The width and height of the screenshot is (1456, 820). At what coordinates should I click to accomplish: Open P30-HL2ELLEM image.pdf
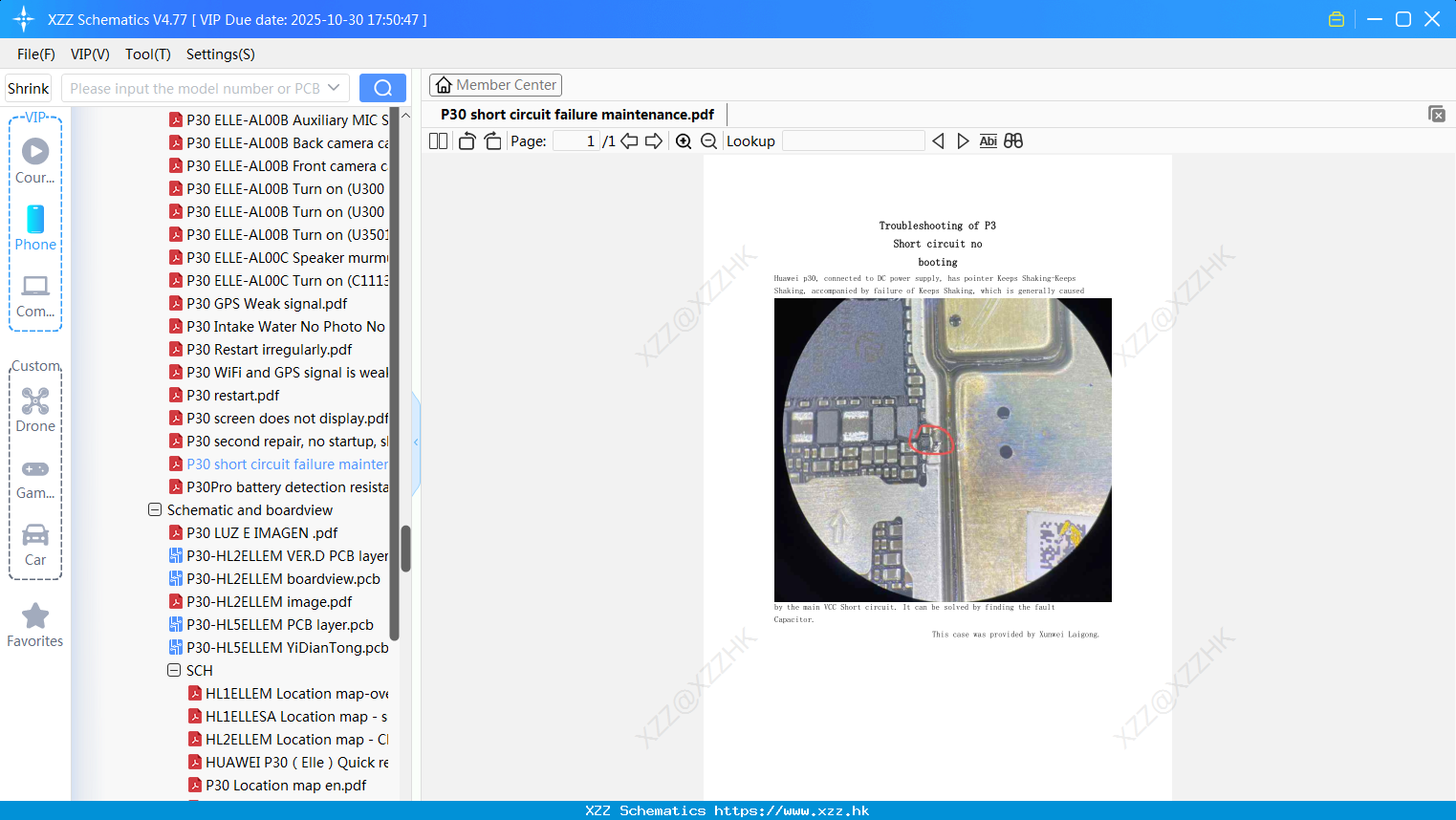click(x=269, y=602)
